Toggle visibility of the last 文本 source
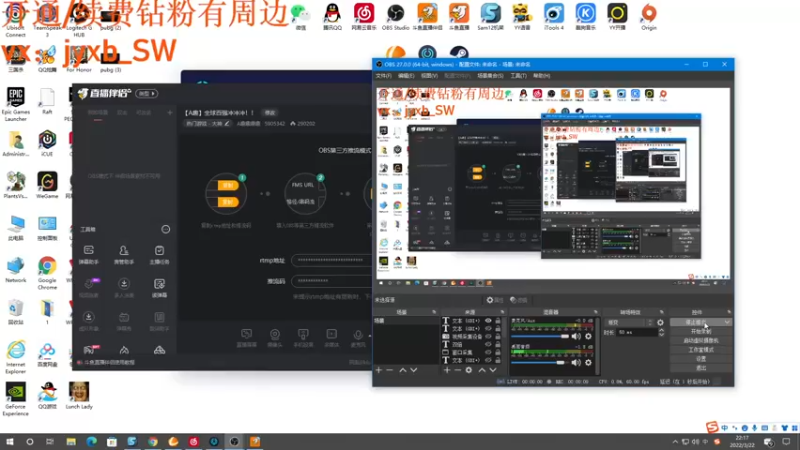 point(488,360)
